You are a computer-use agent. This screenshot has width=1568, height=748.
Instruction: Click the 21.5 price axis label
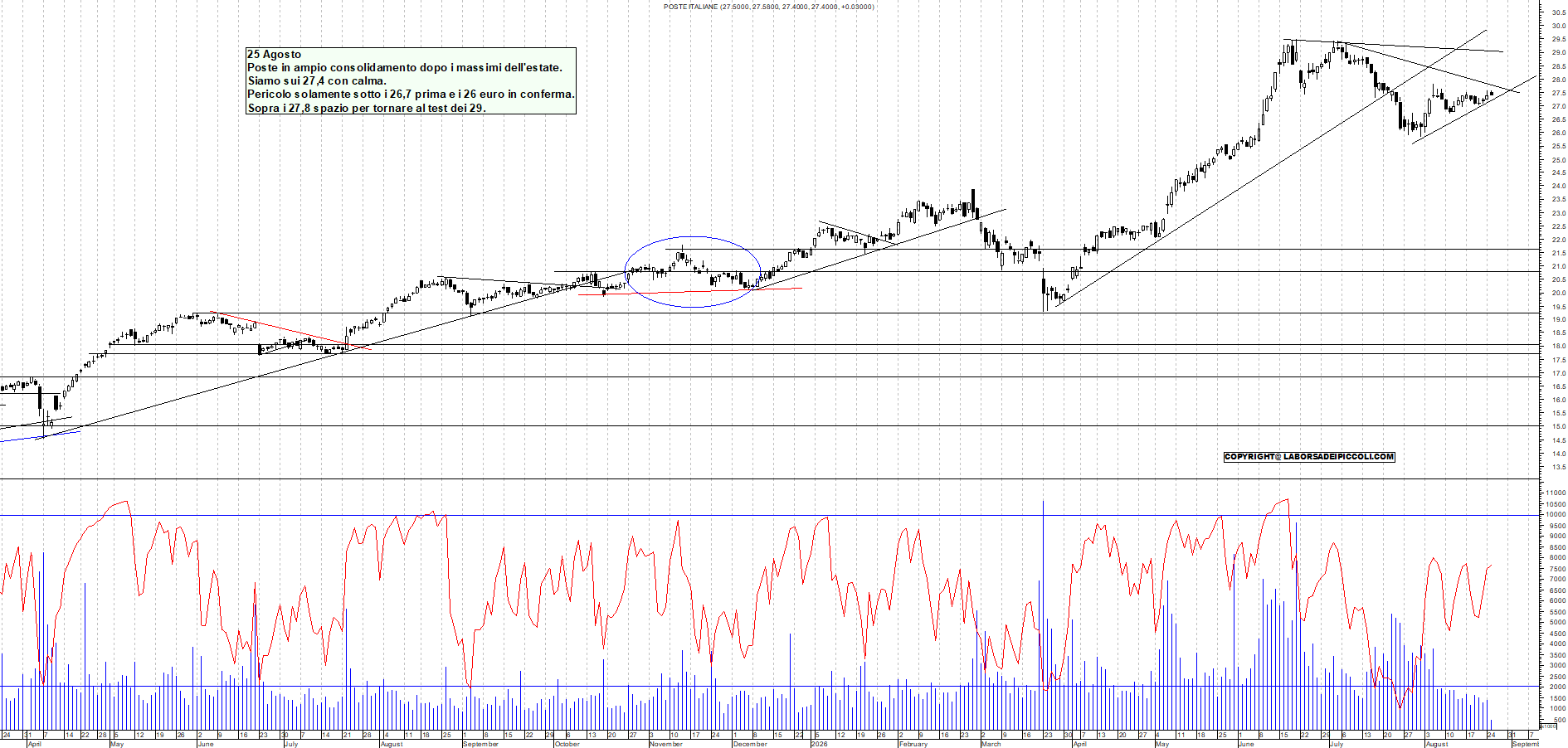pos(1558,253)
